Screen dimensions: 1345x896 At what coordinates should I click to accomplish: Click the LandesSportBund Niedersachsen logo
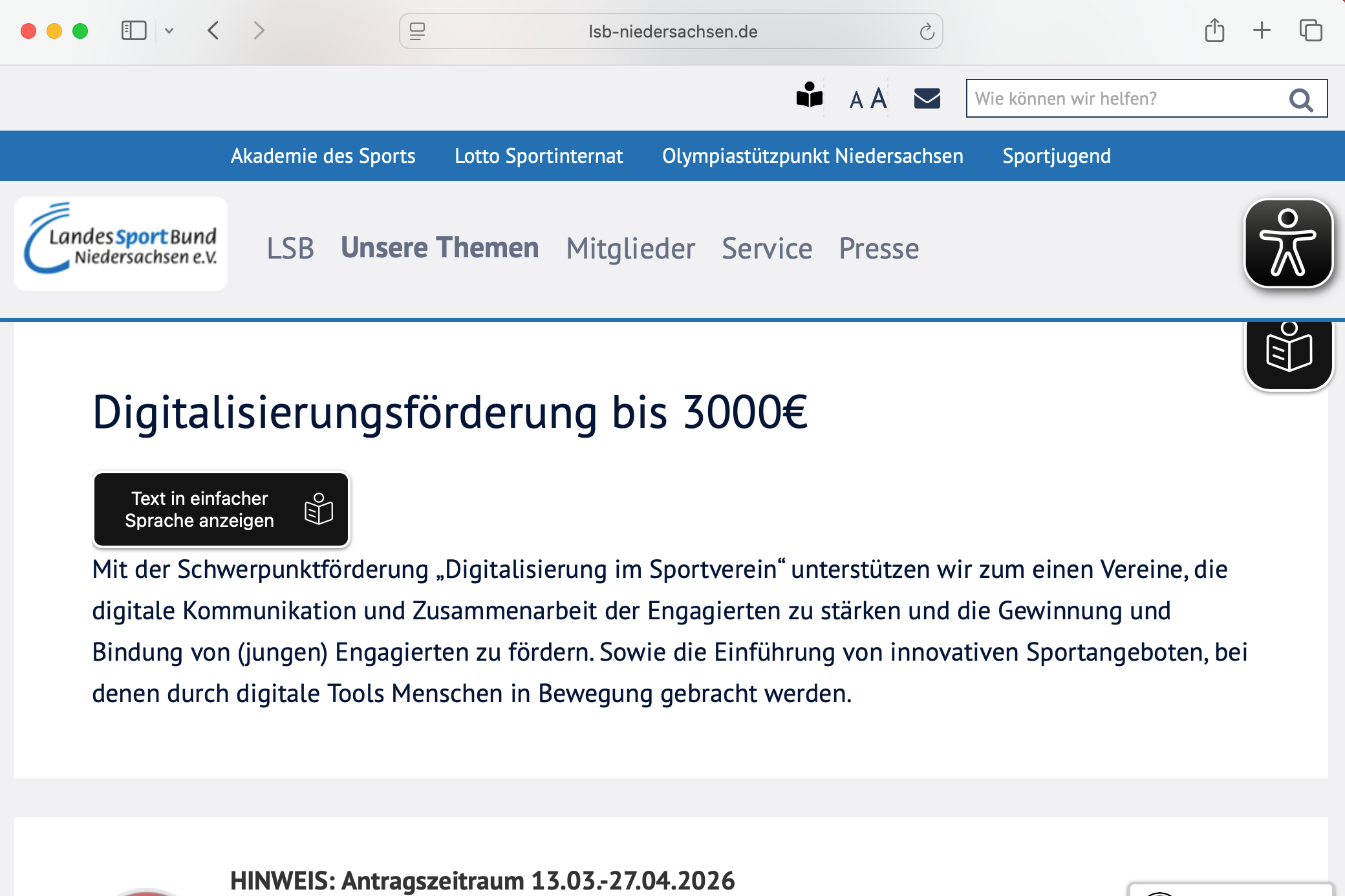pos(121,244)
